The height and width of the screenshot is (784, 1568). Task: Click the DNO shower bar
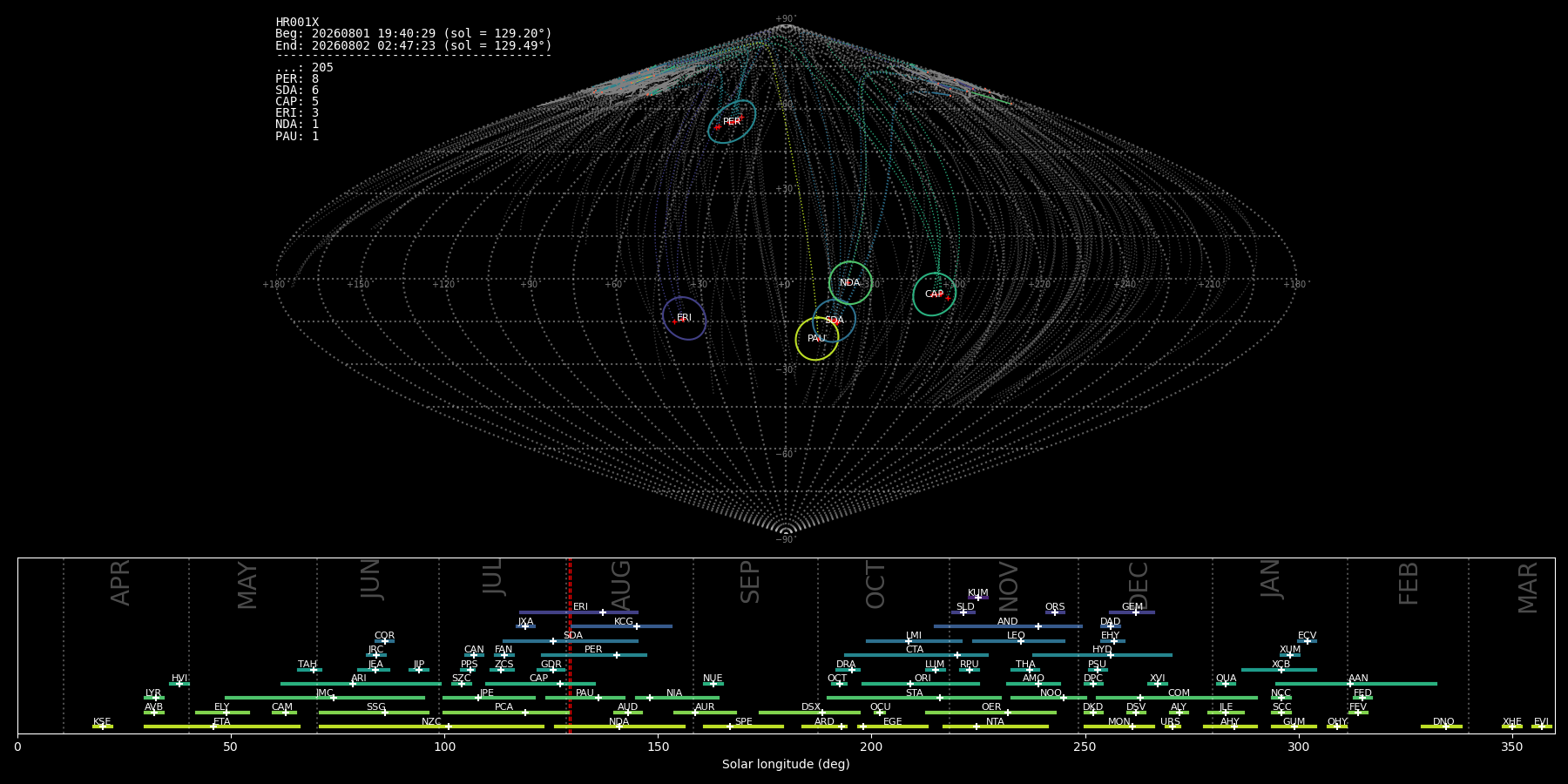pos(1442,727)
